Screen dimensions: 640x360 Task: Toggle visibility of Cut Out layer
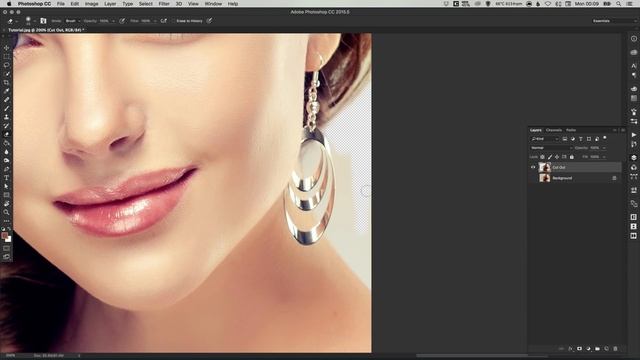pos(533,167)
